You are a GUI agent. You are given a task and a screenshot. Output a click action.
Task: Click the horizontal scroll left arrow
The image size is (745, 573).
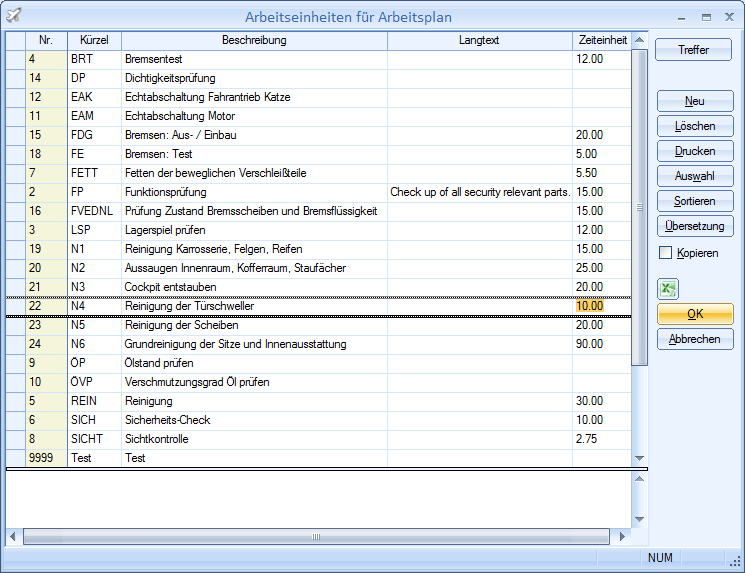pyautogui.click(x=13, y=537)
